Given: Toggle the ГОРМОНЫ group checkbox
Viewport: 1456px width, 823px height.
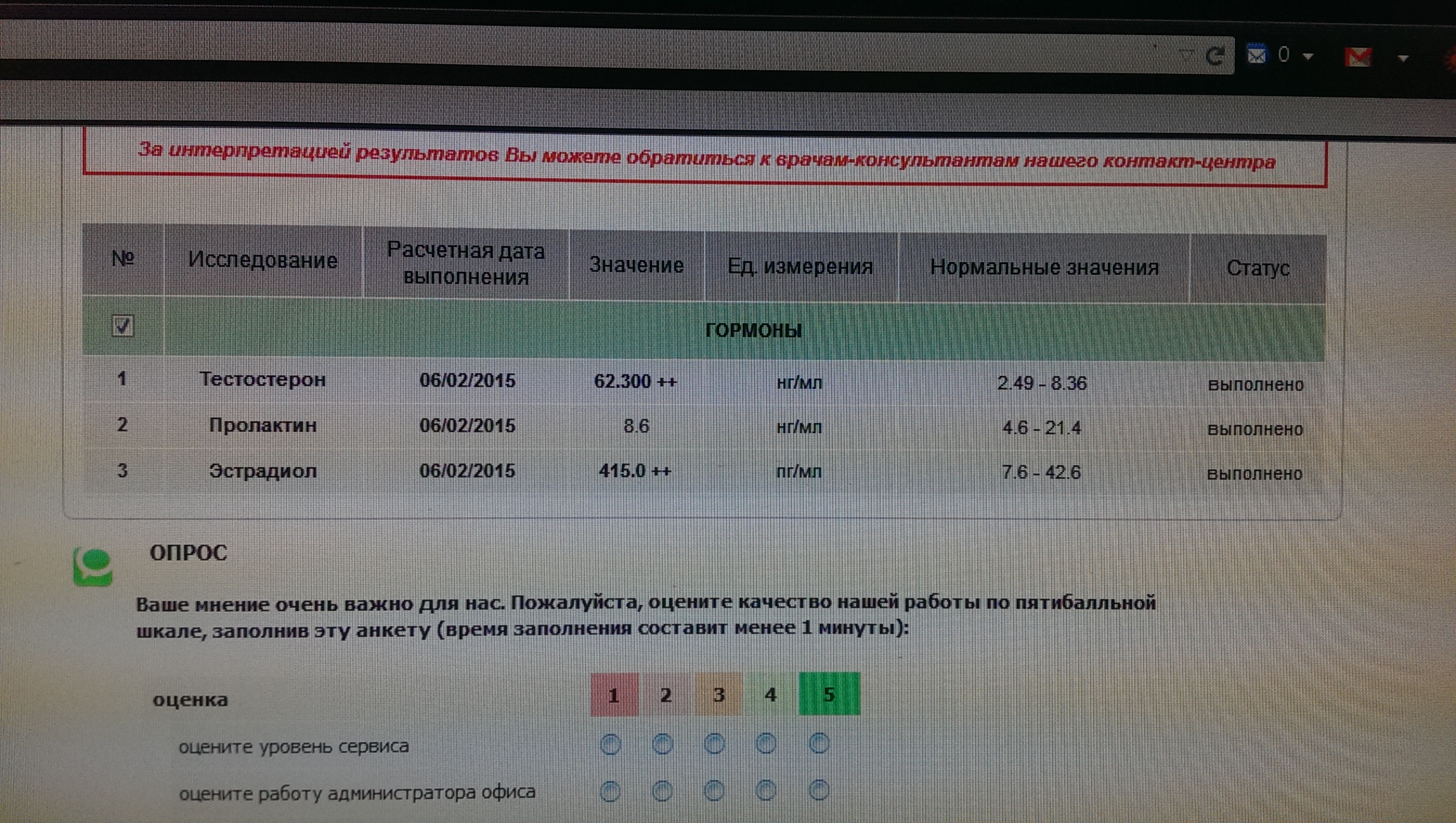Looking at the screenshot, I should point(123,326).
